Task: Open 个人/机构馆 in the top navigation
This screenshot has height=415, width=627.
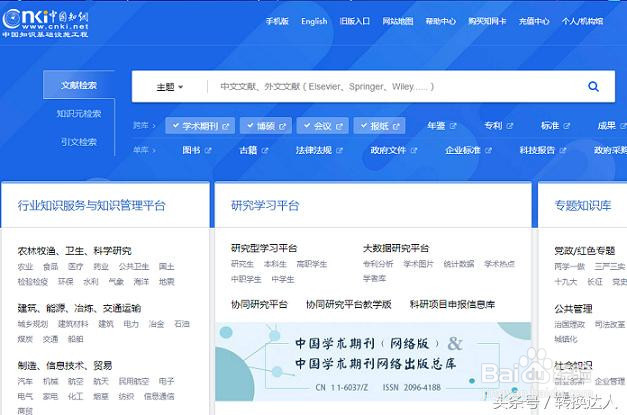Action: 582,21
